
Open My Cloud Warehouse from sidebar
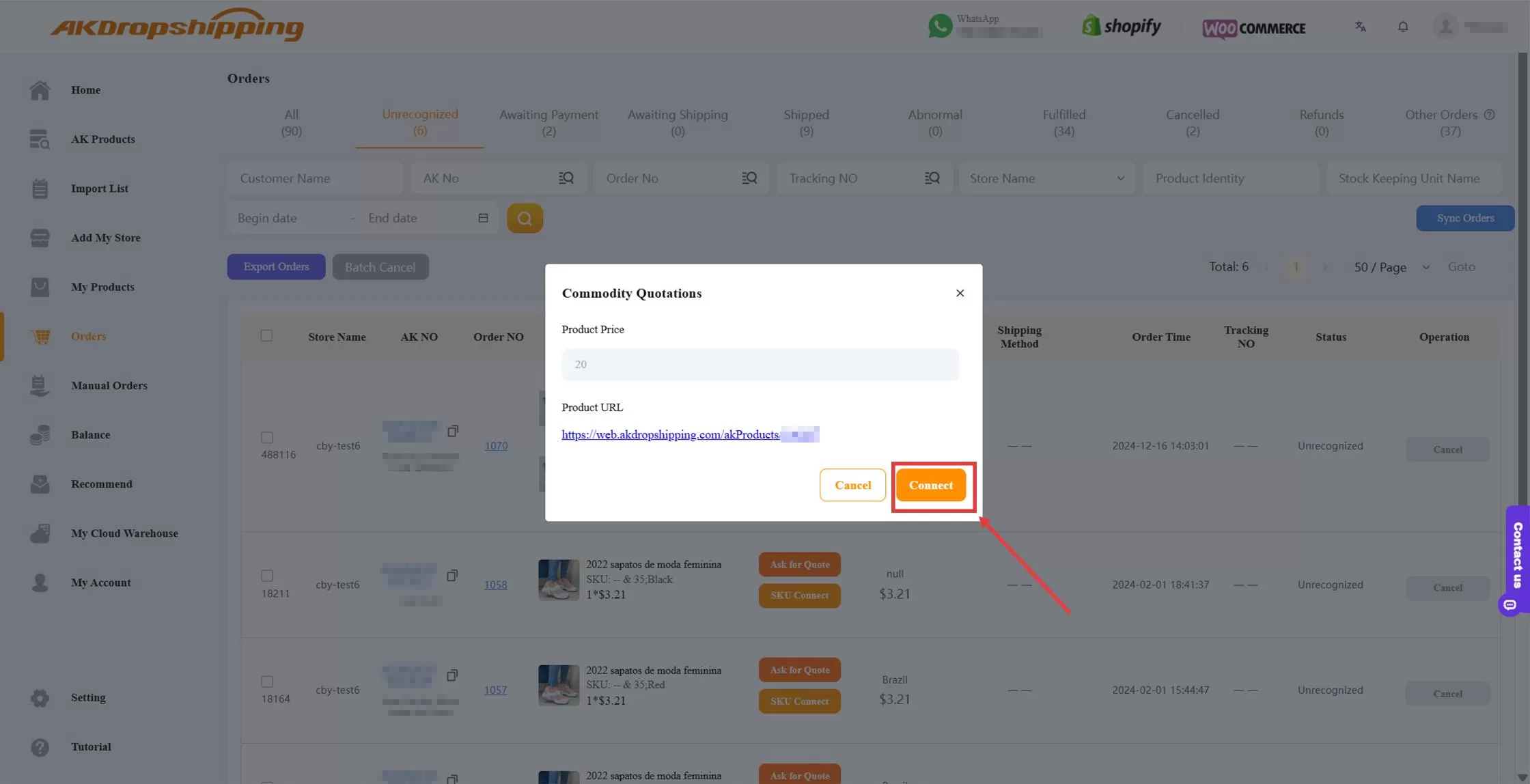124,533
